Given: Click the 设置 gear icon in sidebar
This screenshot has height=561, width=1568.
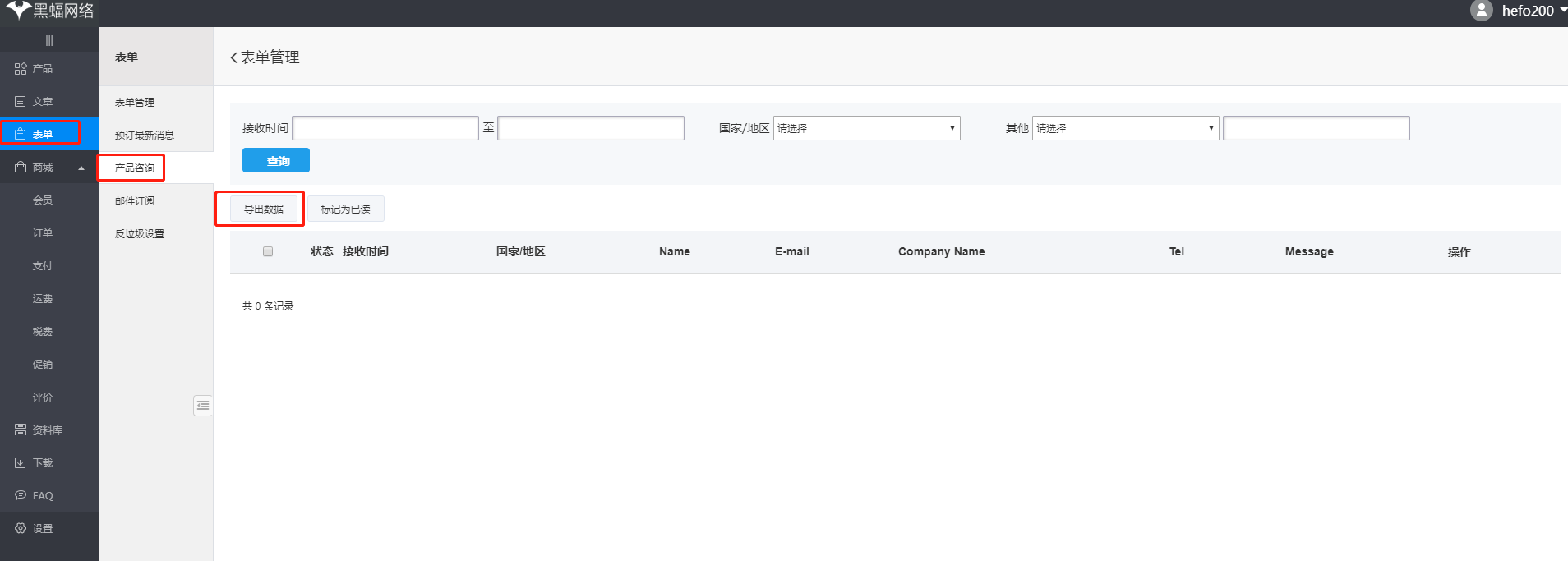Looking at the screenshot, I should [x=21, y=529].
